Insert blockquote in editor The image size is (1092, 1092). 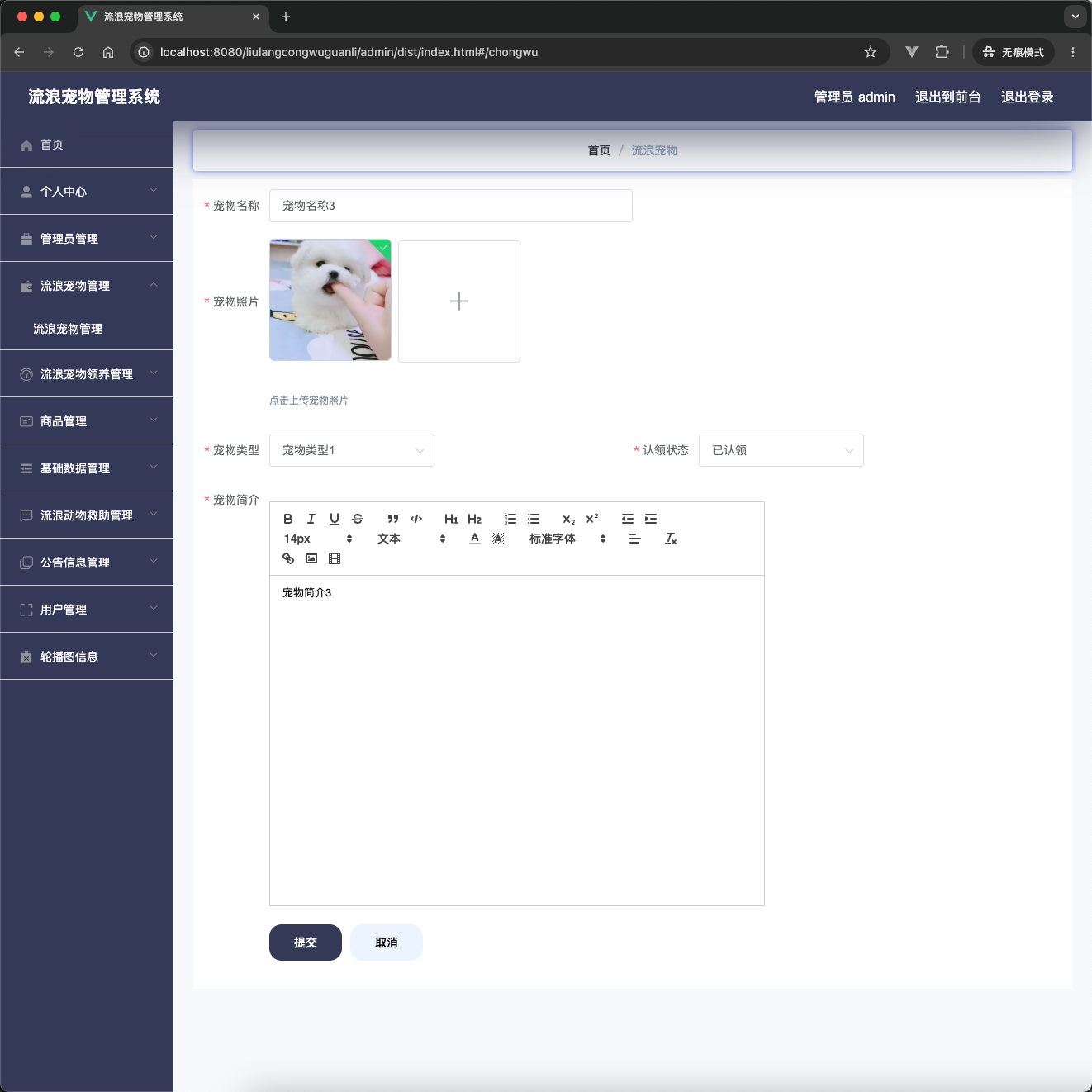393,519
